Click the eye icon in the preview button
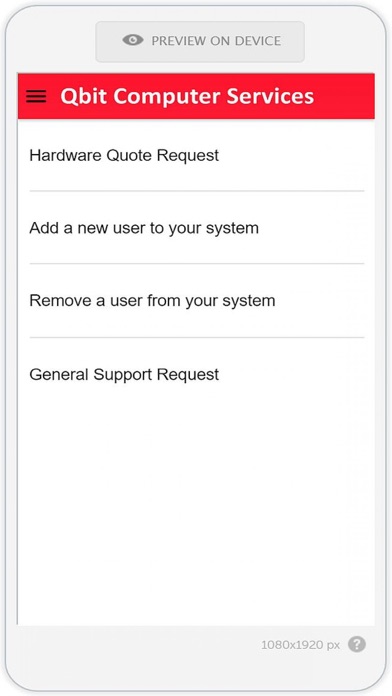The width and height of the screenshot is (392, 696). (133, 40)
